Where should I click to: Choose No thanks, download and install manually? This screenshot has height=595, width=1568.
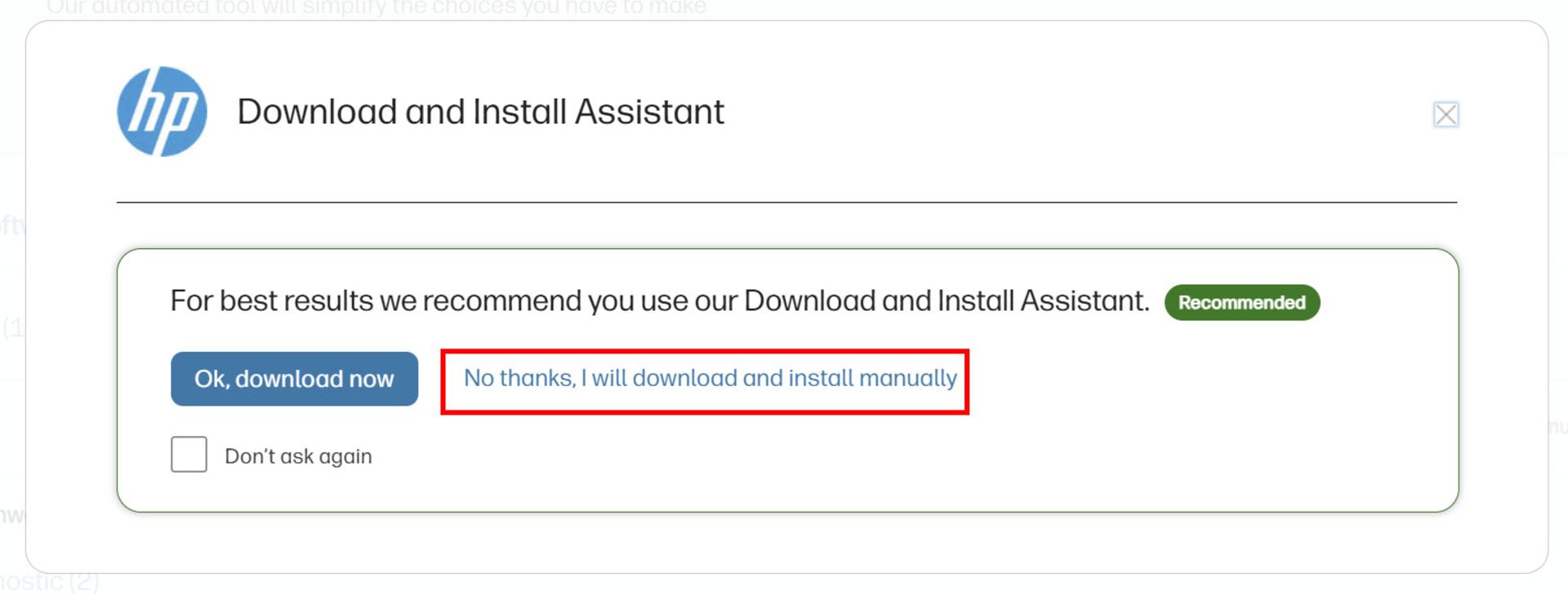710,379
